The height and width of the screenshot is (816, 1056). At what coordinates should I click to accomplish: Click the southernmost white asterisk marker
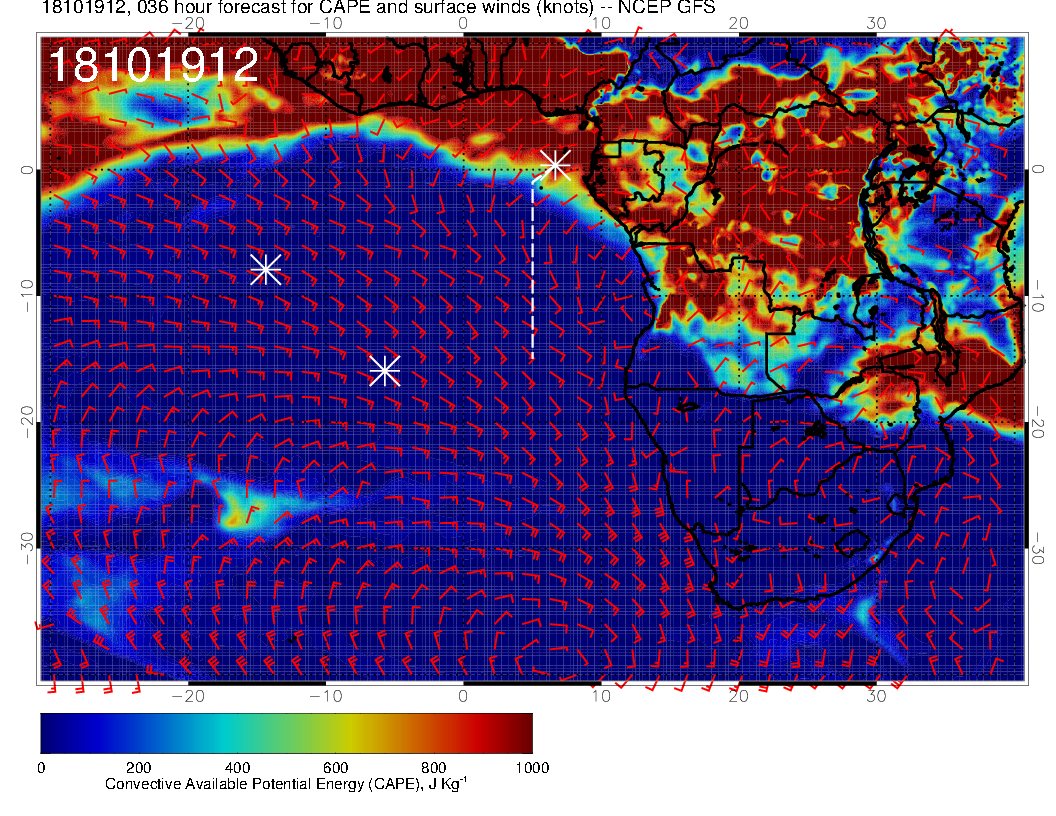[x=385, y=371]
